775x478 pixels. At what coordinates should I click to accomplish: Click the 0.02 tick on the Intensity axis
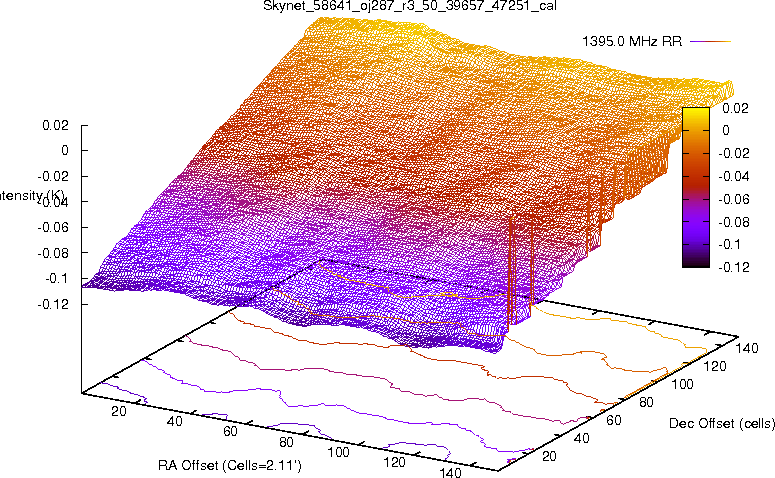pos(55,125)
